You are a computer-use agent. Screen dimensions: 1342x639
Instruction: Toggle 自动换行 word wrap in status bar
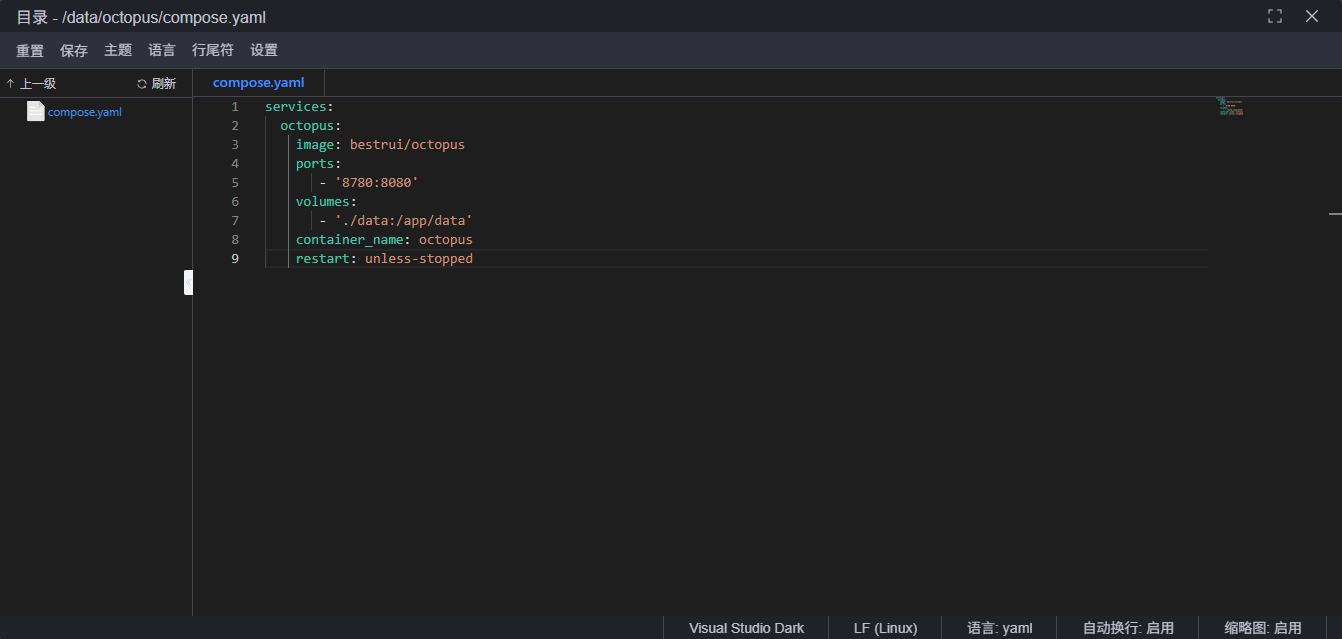pos(1128,628)
